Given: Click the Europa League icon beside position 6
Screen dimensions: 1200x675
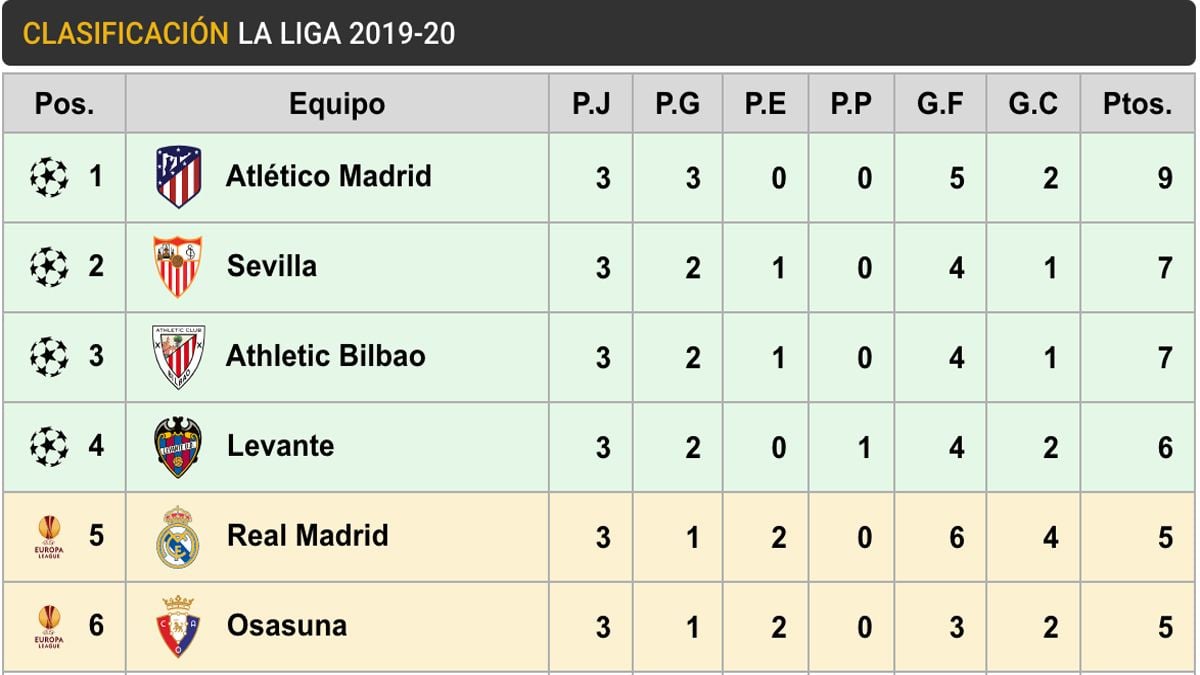Looking at the screenshot, I should click(49, 626).
